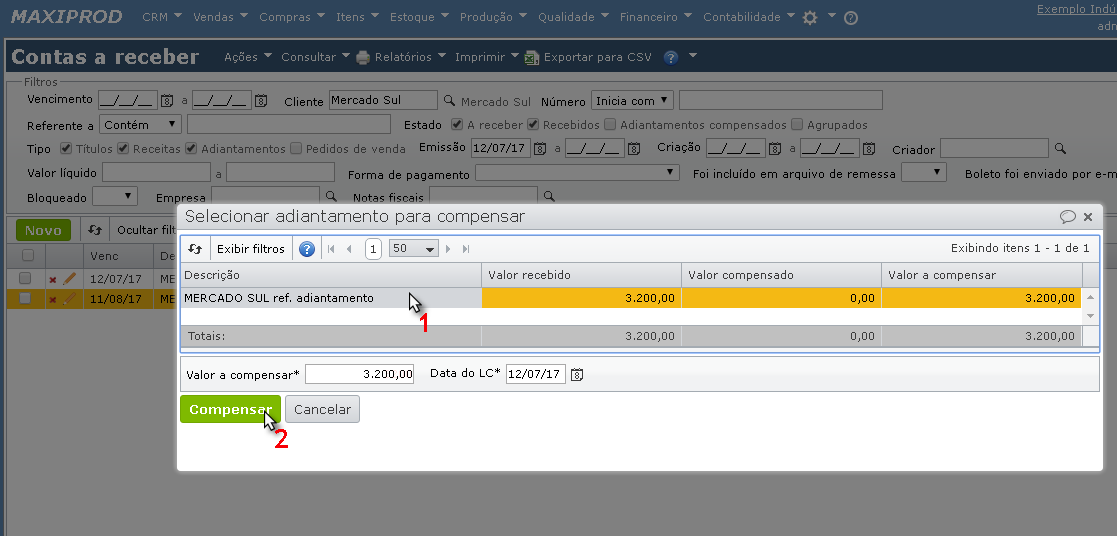Viewport: 1117px width, 536px height.
Task: Open calendar for Vencimento end date
Action: [261, 100]
